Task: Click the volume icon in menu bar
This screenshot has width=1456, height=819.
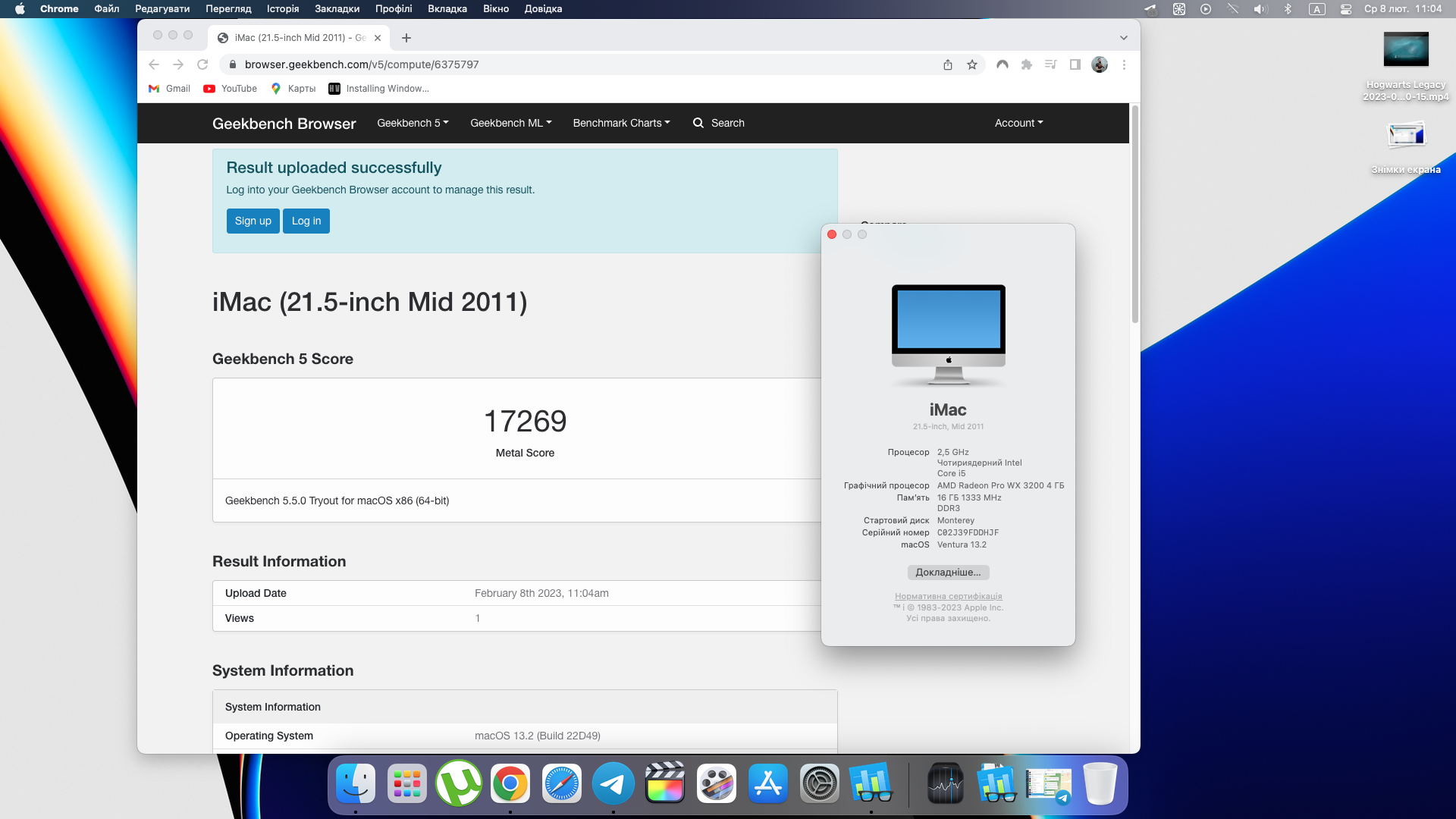Action: tap(1260, 9)
